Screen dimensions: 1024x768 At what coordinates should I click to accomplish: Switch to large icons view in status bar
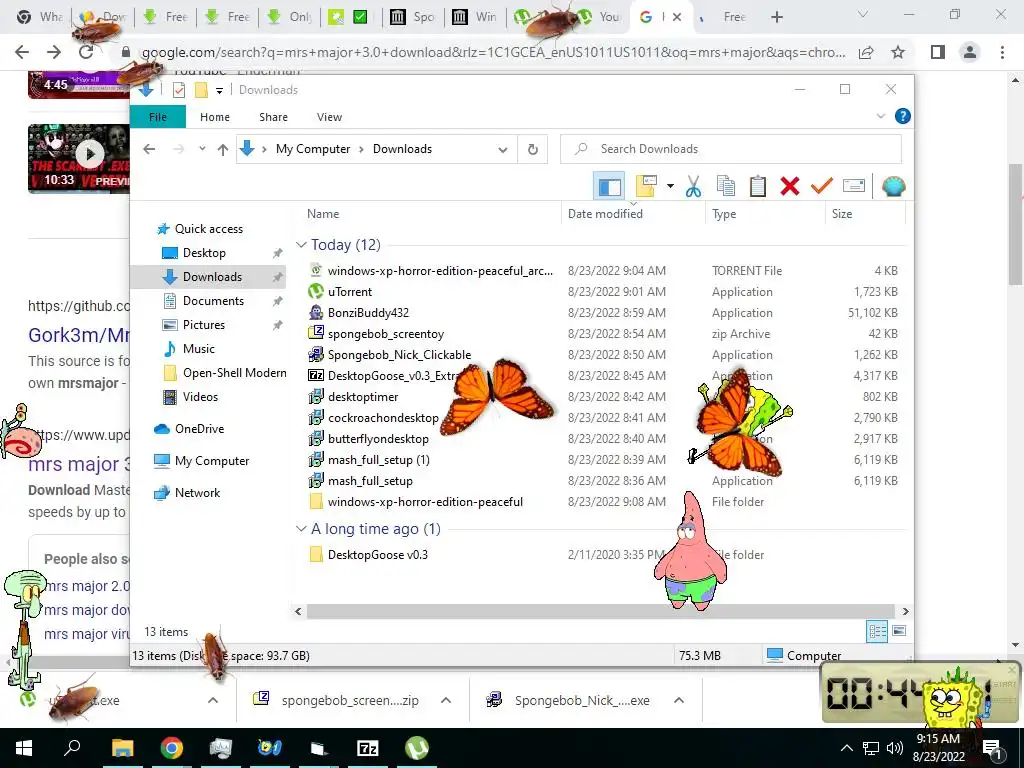pyautogui.click(x=899, y=631)
